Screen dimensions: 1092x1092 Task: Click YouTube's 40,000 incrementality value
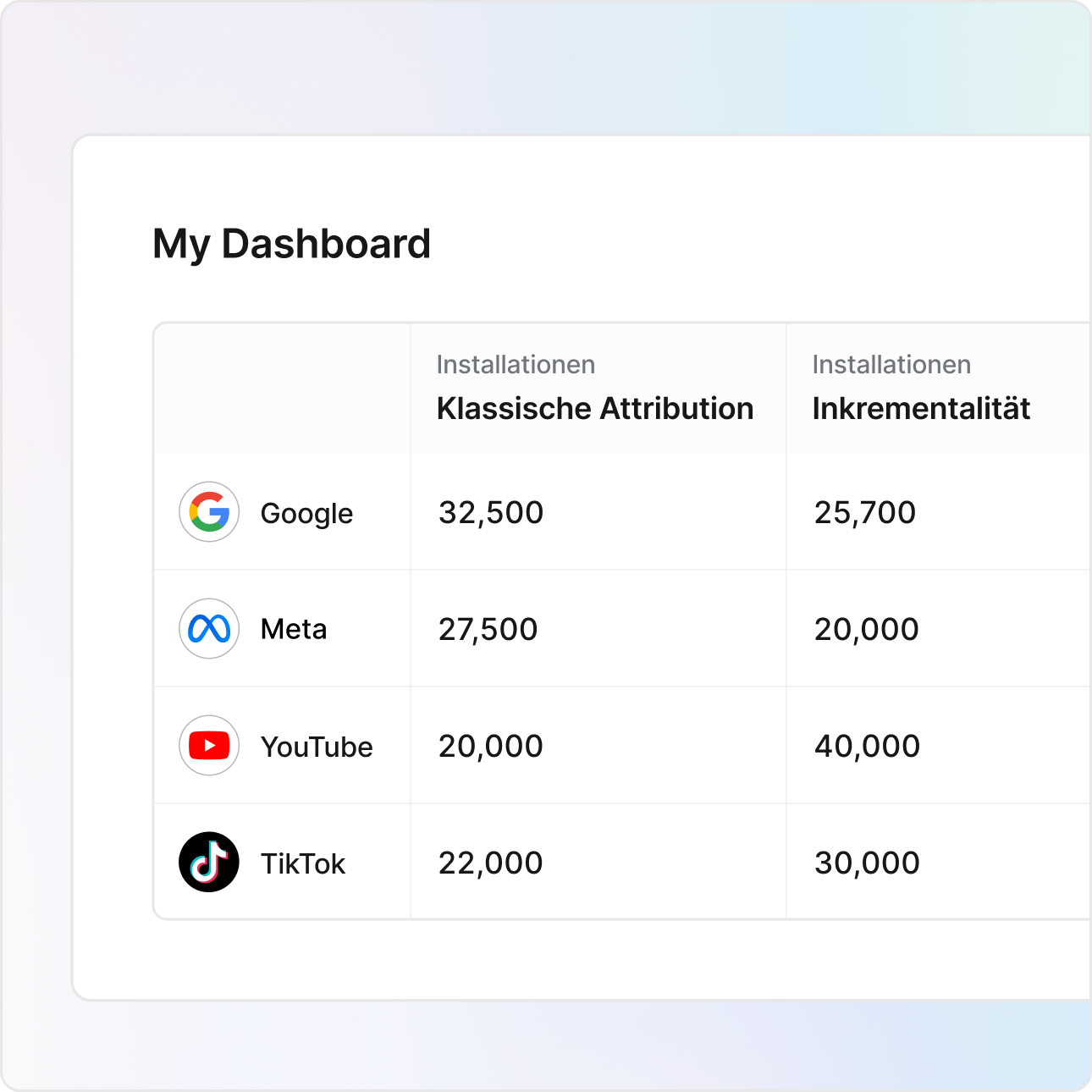pyautogui.click(x=867, y=747)
